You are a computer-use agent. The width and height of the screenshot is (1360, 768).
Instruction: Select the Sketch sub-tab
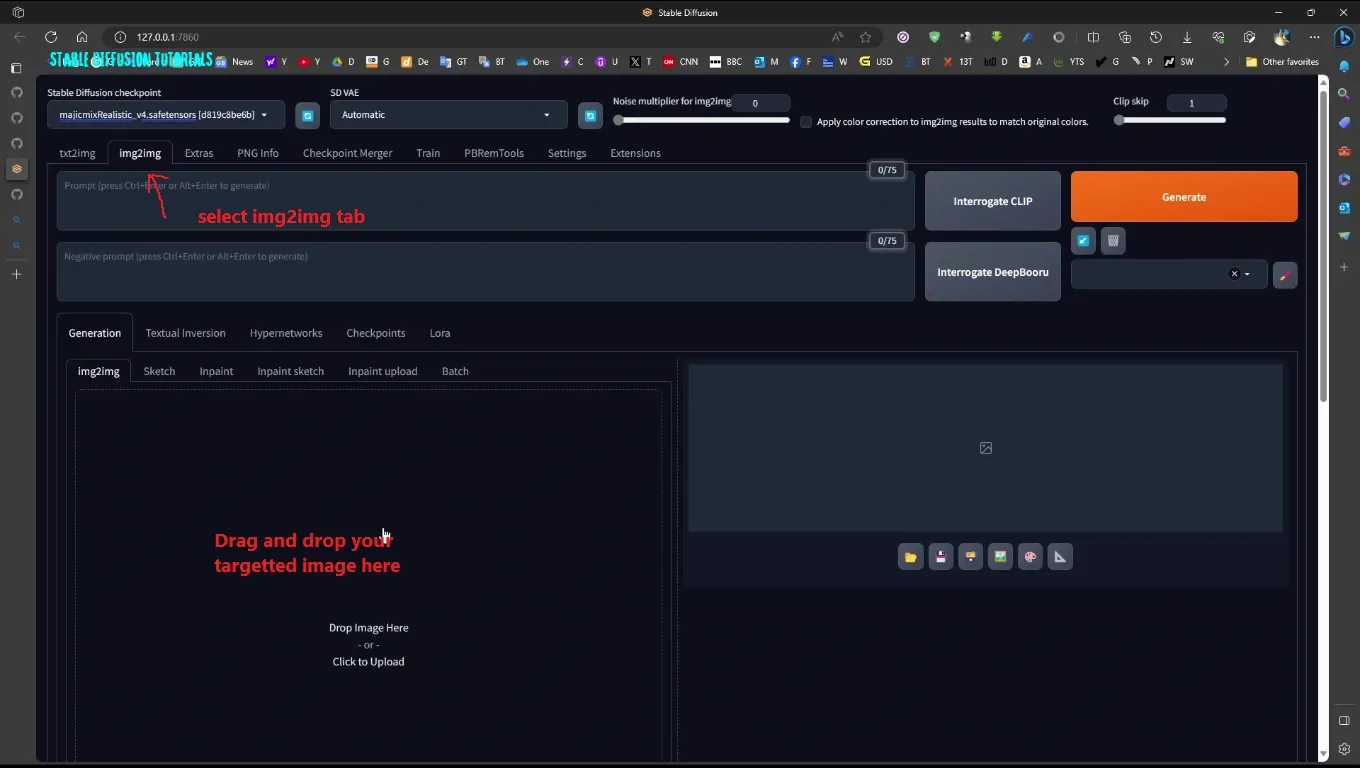159,371
